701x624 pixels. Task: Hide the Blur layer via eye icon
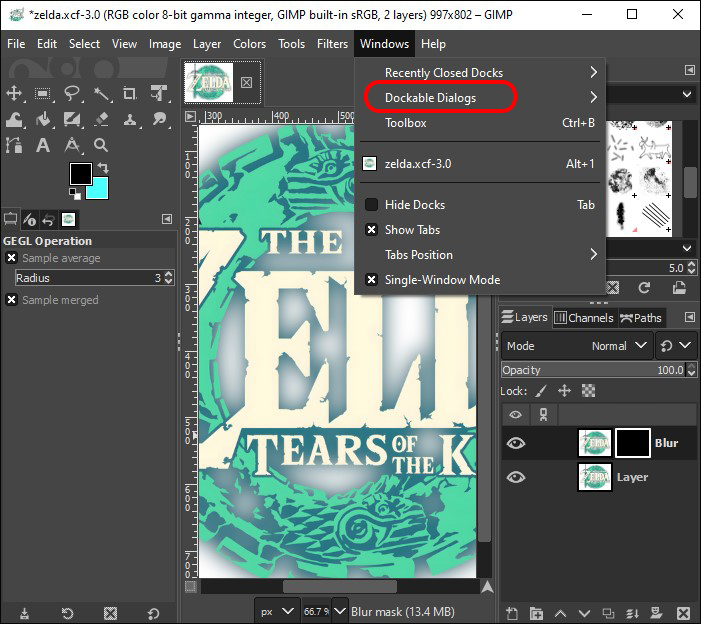pos(516,444)
